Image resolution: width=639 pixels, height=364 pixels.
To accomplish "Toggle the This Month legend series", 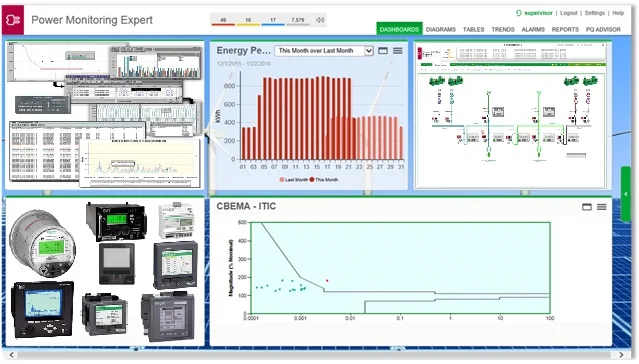I will pyautogui.click(x=324, y=180).
